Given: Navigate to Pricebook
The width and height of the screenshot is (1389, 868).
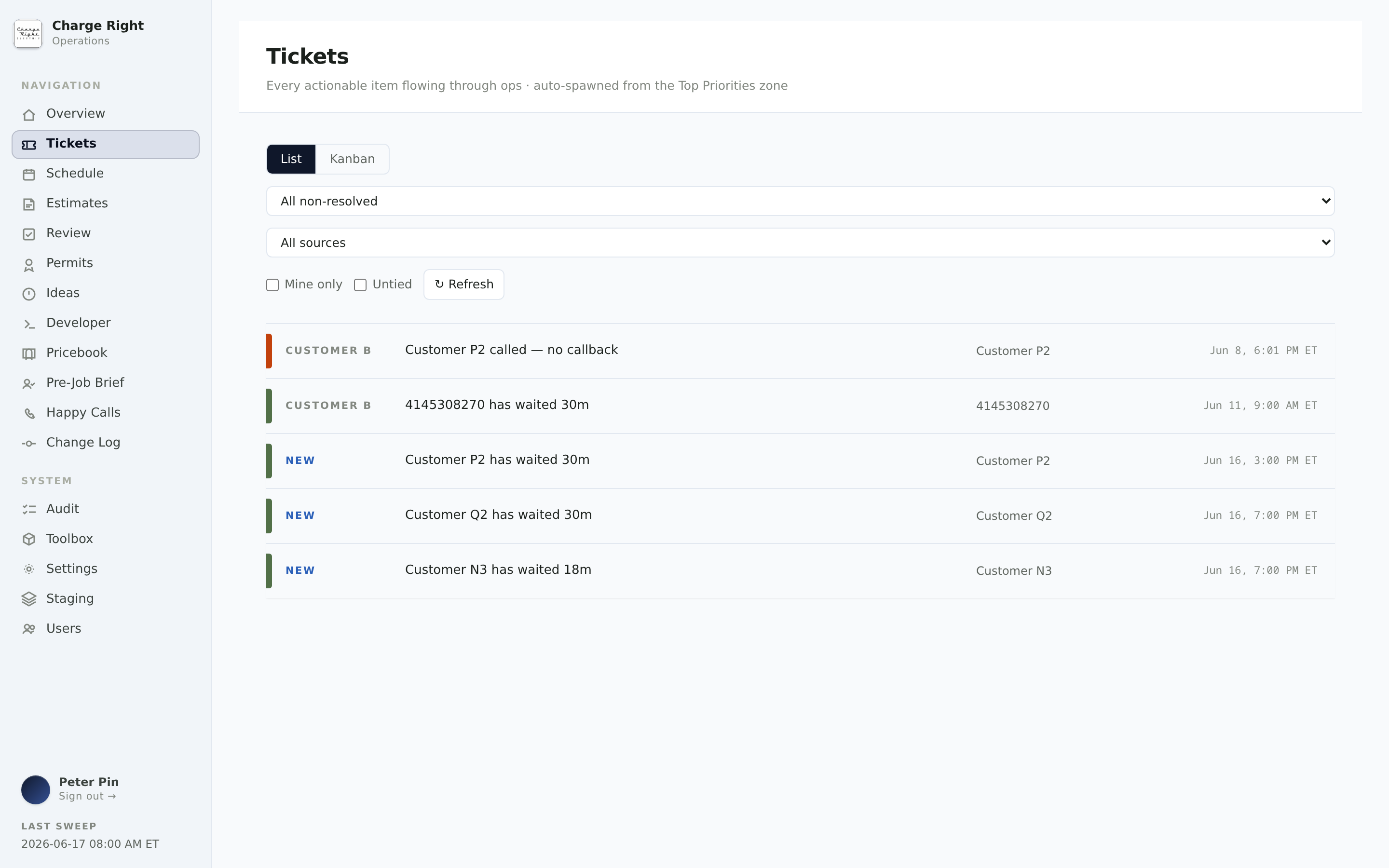Looking at the screenshot, I should click(x=106, y=353).
